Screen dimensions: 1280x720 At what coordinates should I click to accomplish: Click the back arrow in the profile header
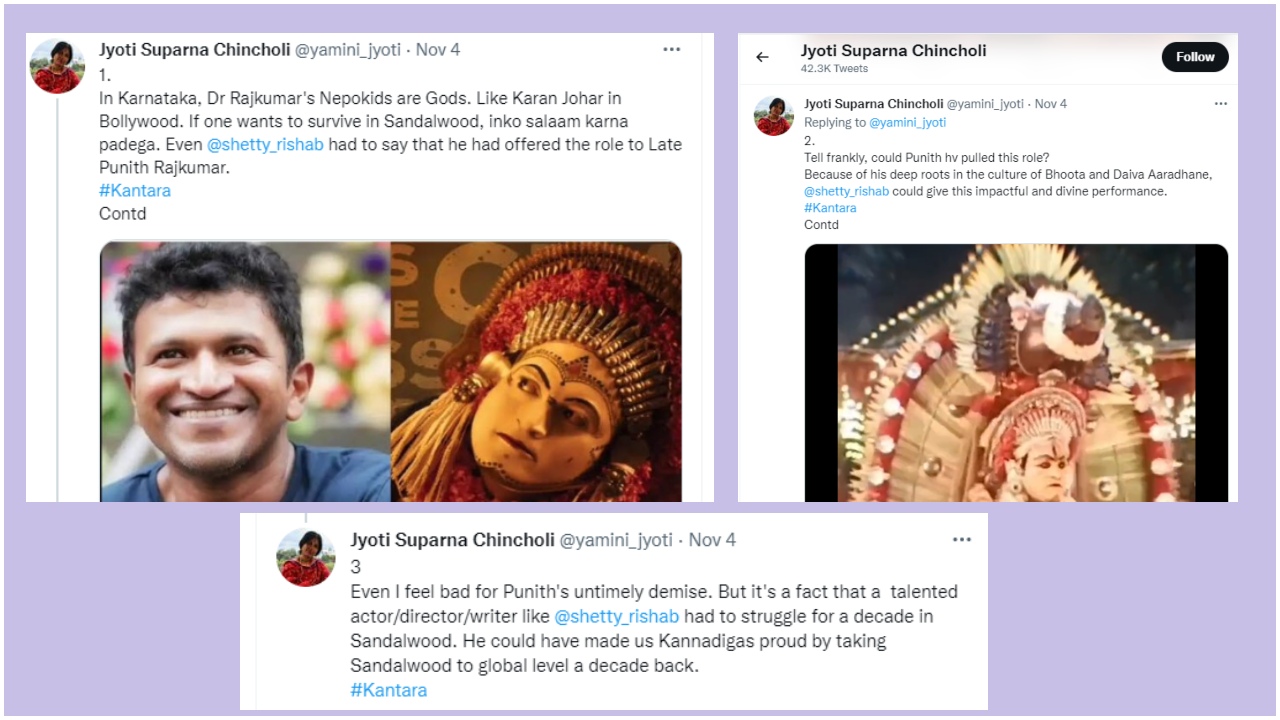coord(762,57)
